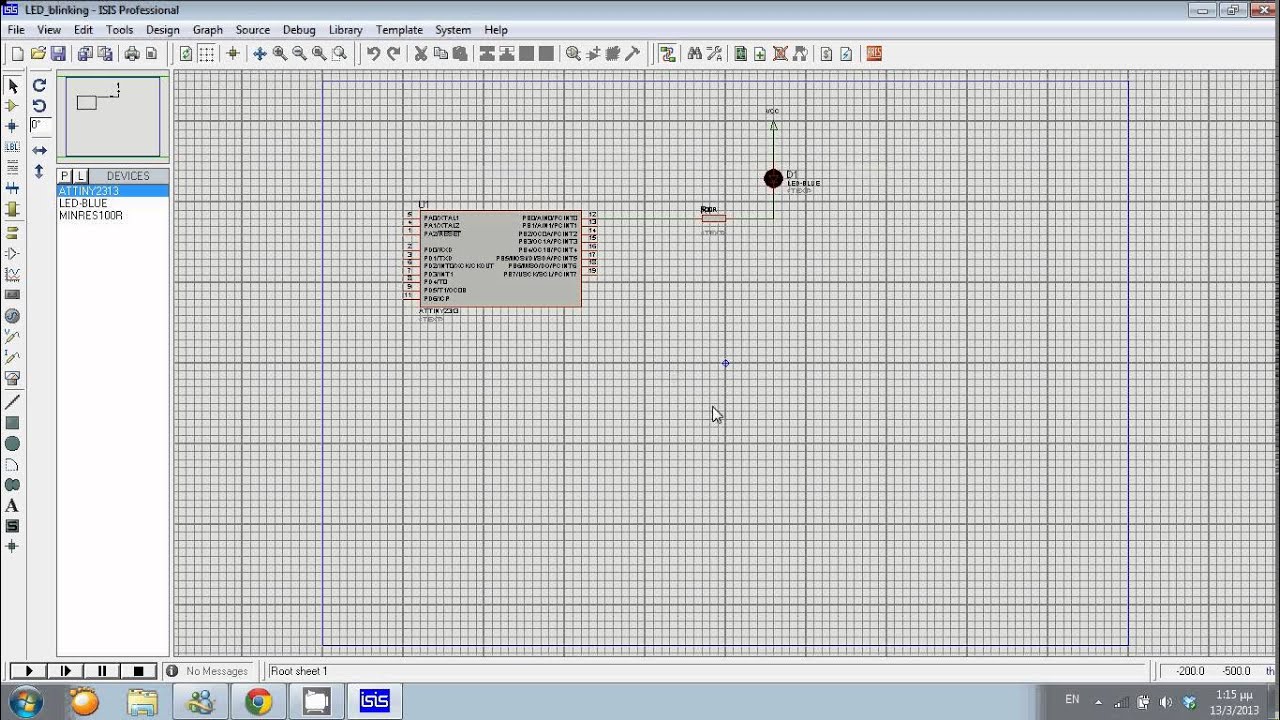Open the File menu
The image size is (1280, 720).
(16, 30)
